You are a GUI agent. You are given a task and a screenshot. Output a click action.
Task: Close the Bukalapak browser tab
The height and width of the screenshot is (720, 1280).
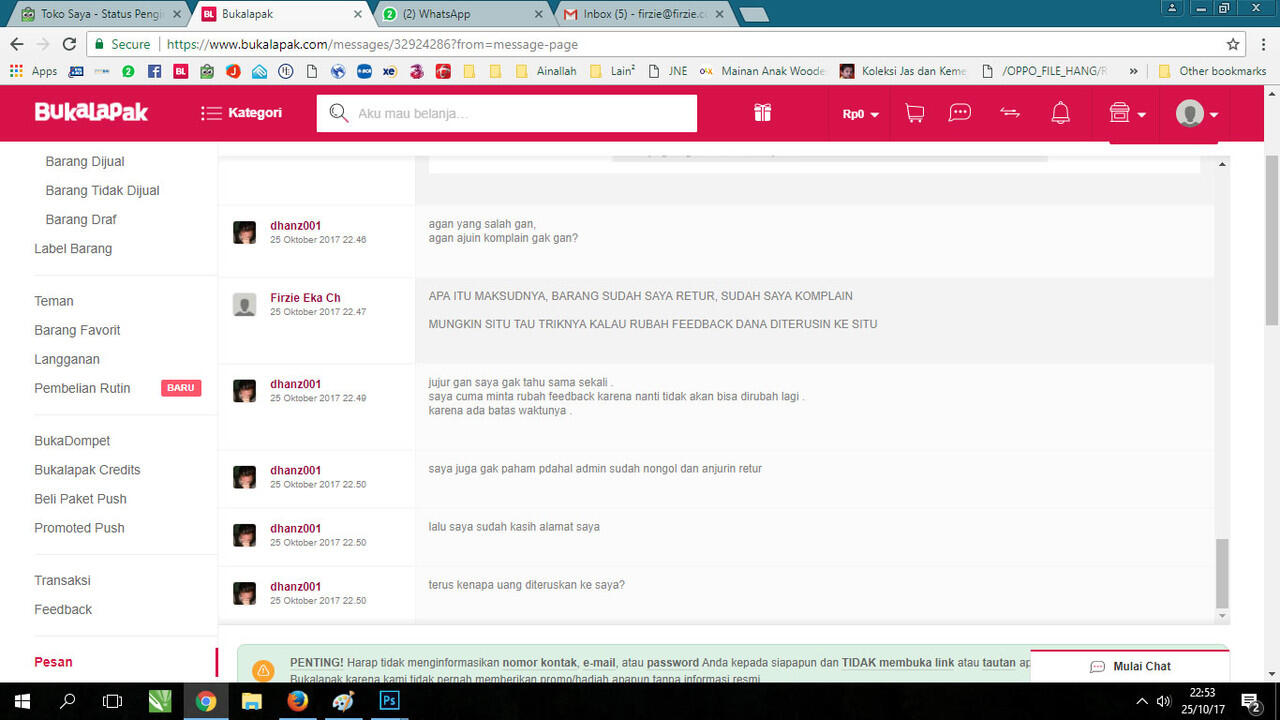point(358,14)
